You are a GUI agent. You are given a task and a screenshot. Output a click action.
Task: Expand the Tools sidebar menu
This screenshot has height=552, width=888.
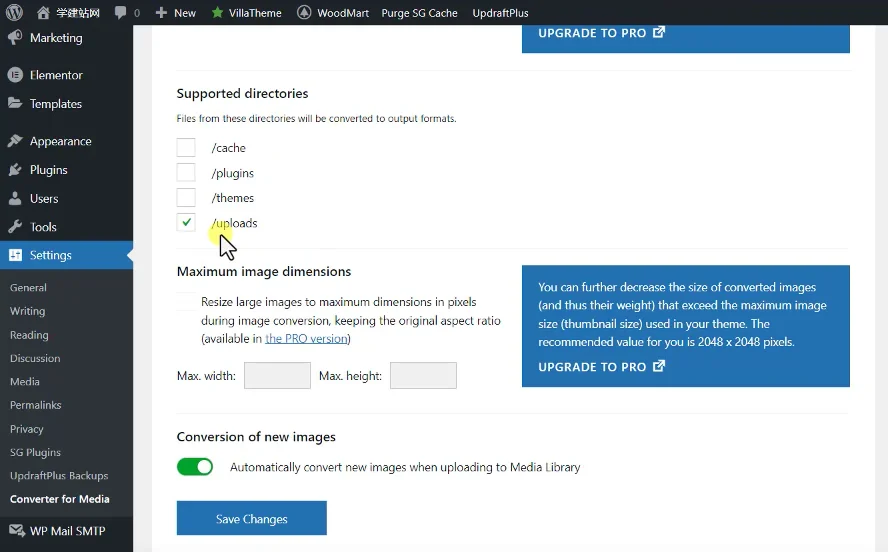tap(43, 227)
